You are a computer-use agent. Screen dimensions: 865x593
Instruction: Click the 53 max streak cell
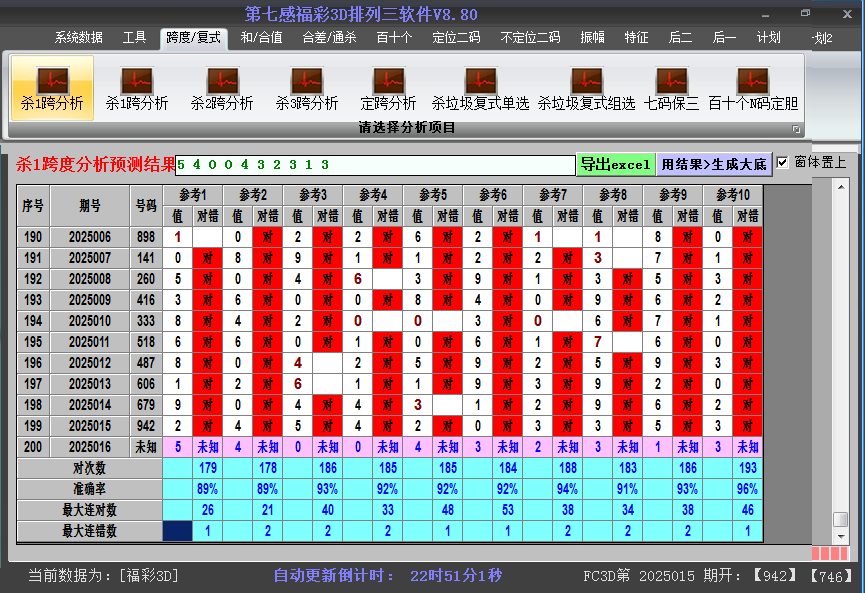pyautogui.click(x=508, y=510)
